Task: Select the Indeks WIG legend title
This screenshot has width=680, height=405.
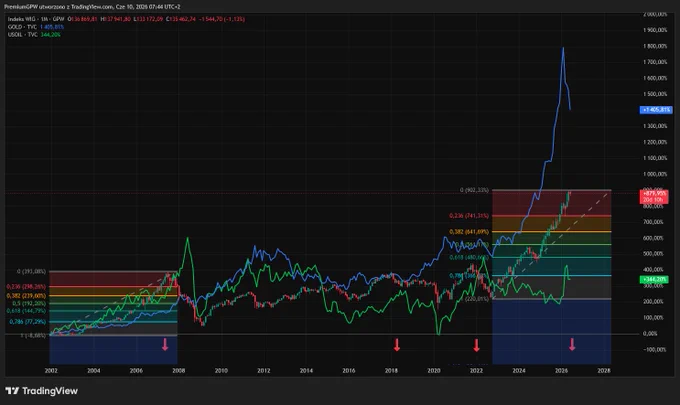Action: (x=36, y=19)
